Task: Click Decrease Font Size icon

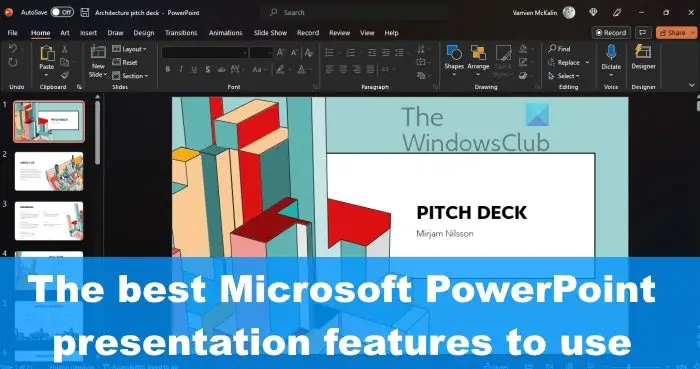Action: 294,53
